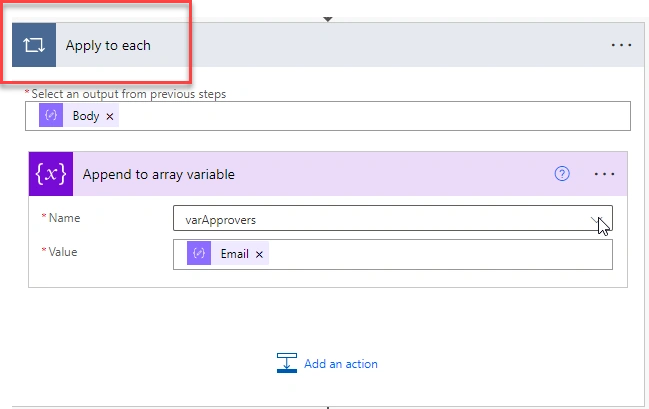The height and width of the screenshot is (409, 649).
Task: Open Append to array variable help
Action: tap(562, 174)
